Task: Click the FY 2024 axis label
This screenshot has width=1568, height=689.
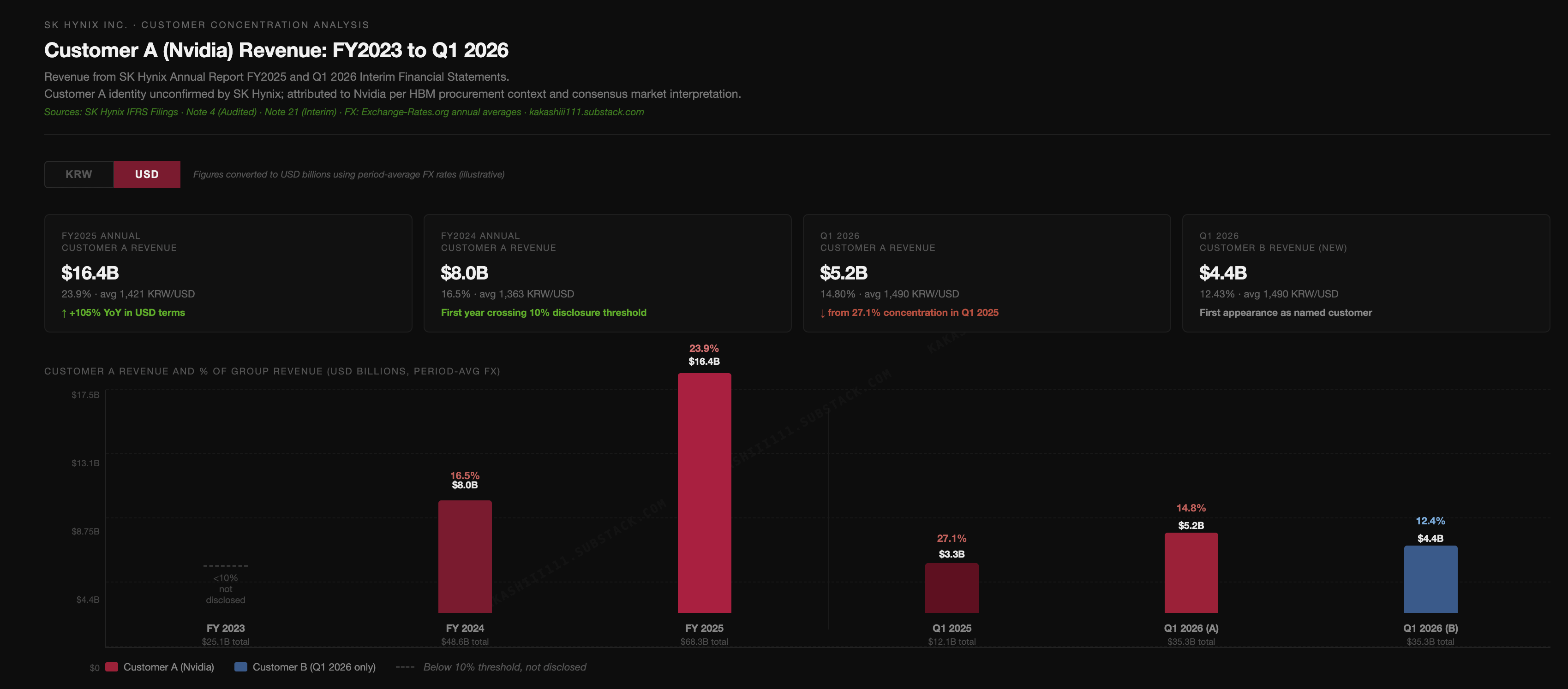Action: 465,628
